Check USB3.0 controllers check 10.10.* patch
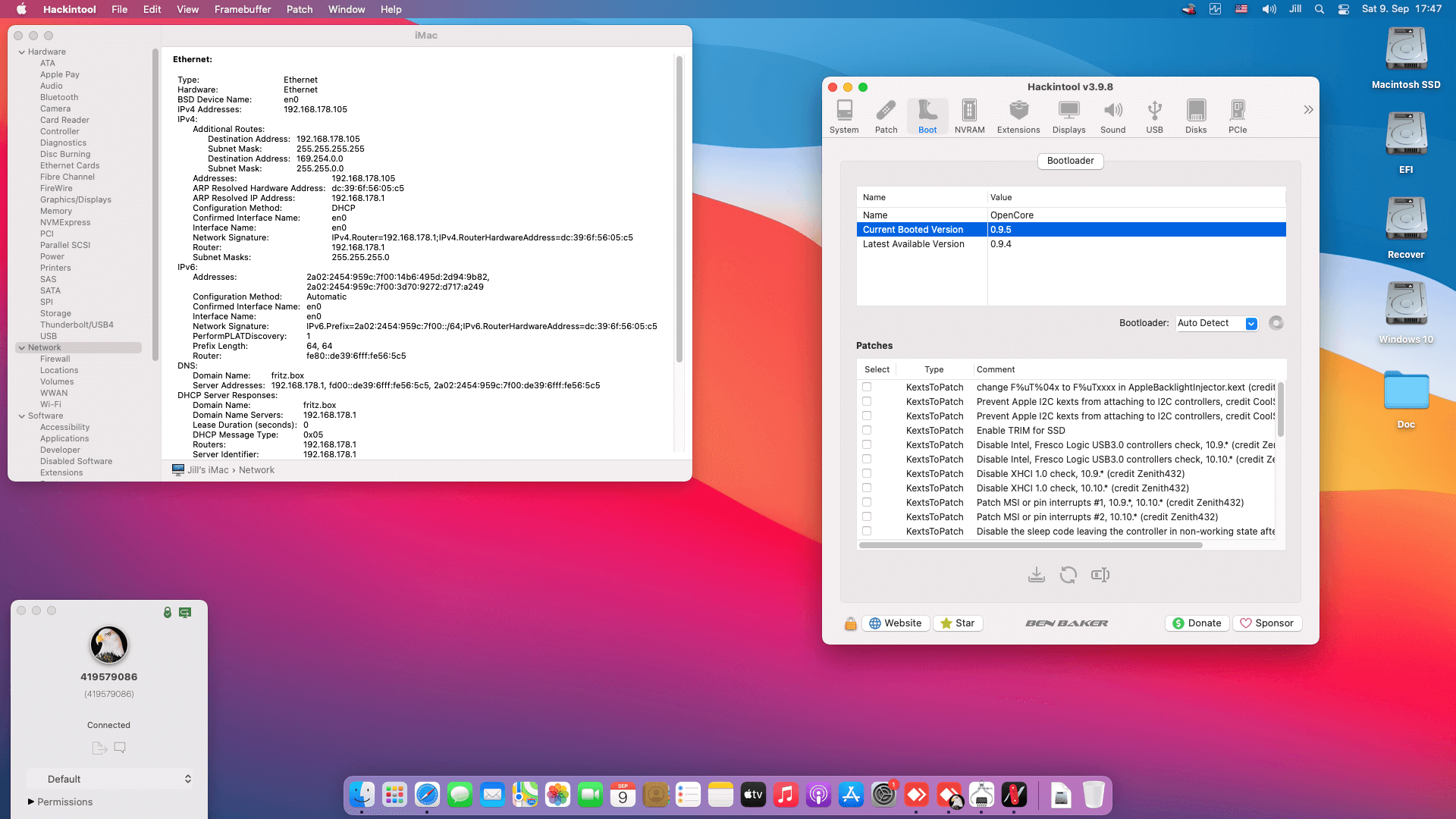Viewport: 1456px width, 819px height. pyautogui.click(x=867, y=459)
